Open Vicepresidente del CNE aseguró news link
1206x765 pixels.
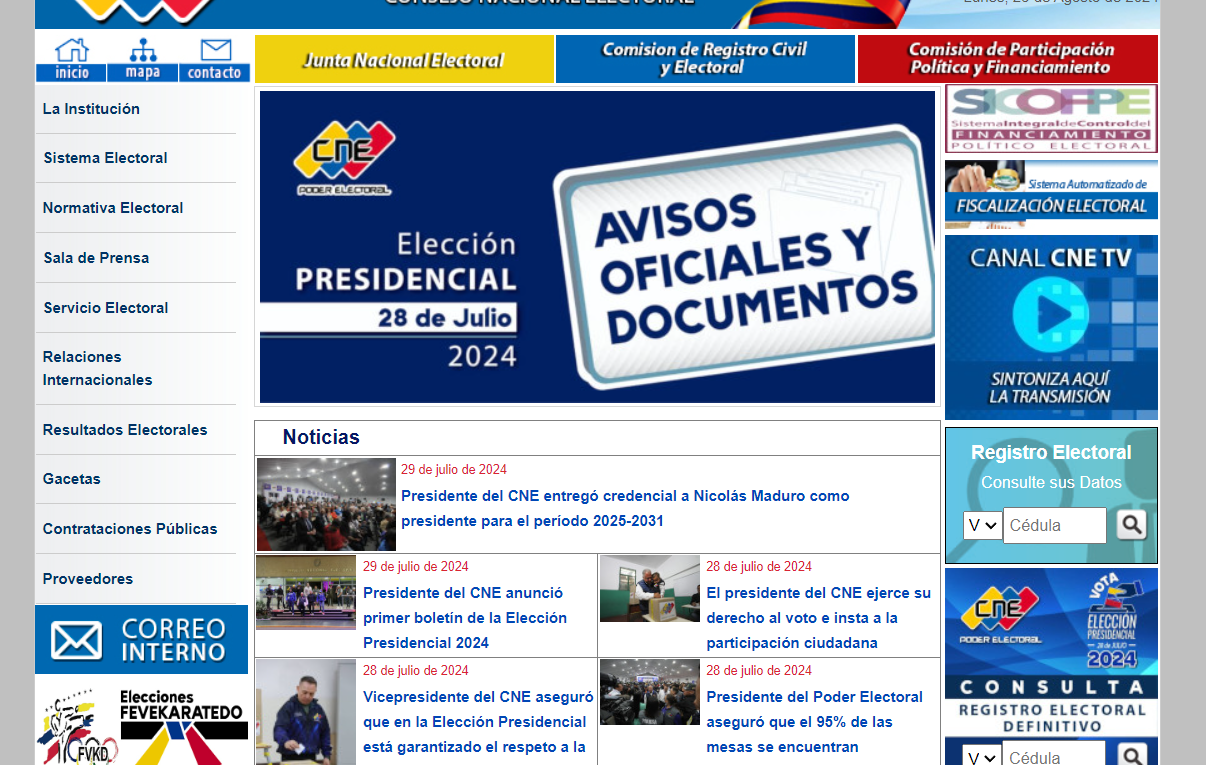478,722
